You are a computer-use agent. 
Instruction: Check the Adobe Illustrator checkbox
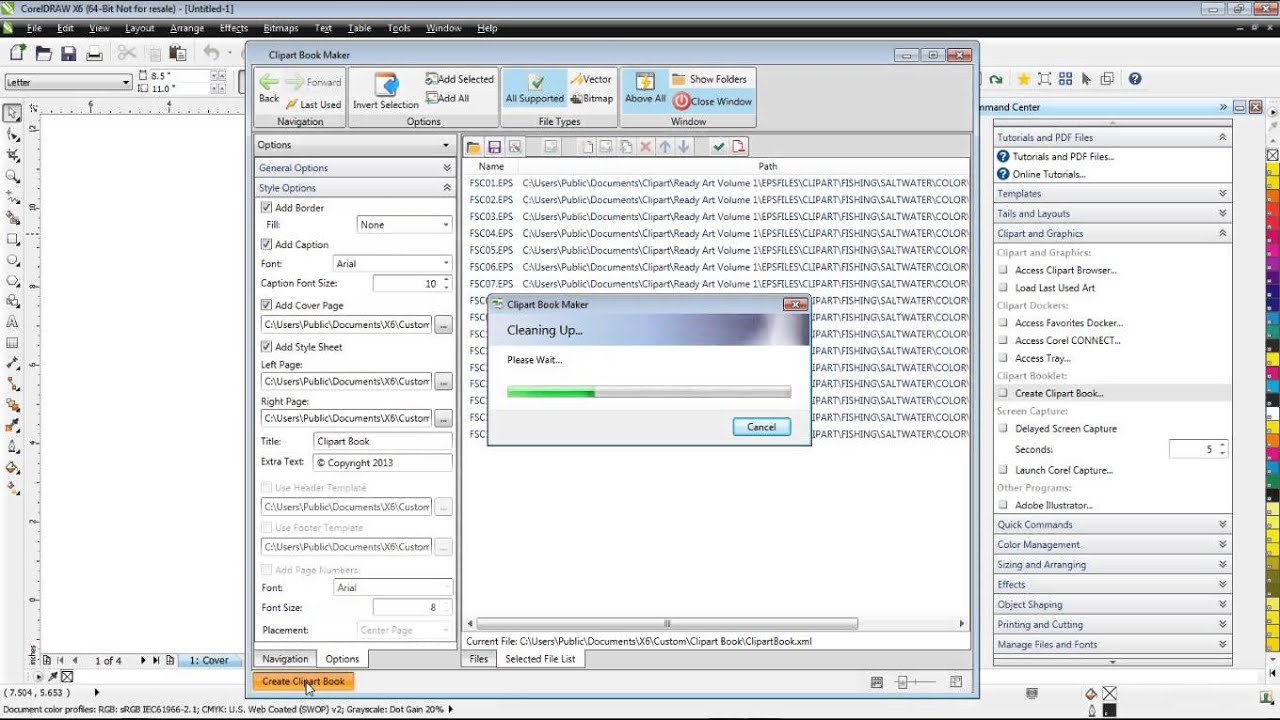(1004, 505)
